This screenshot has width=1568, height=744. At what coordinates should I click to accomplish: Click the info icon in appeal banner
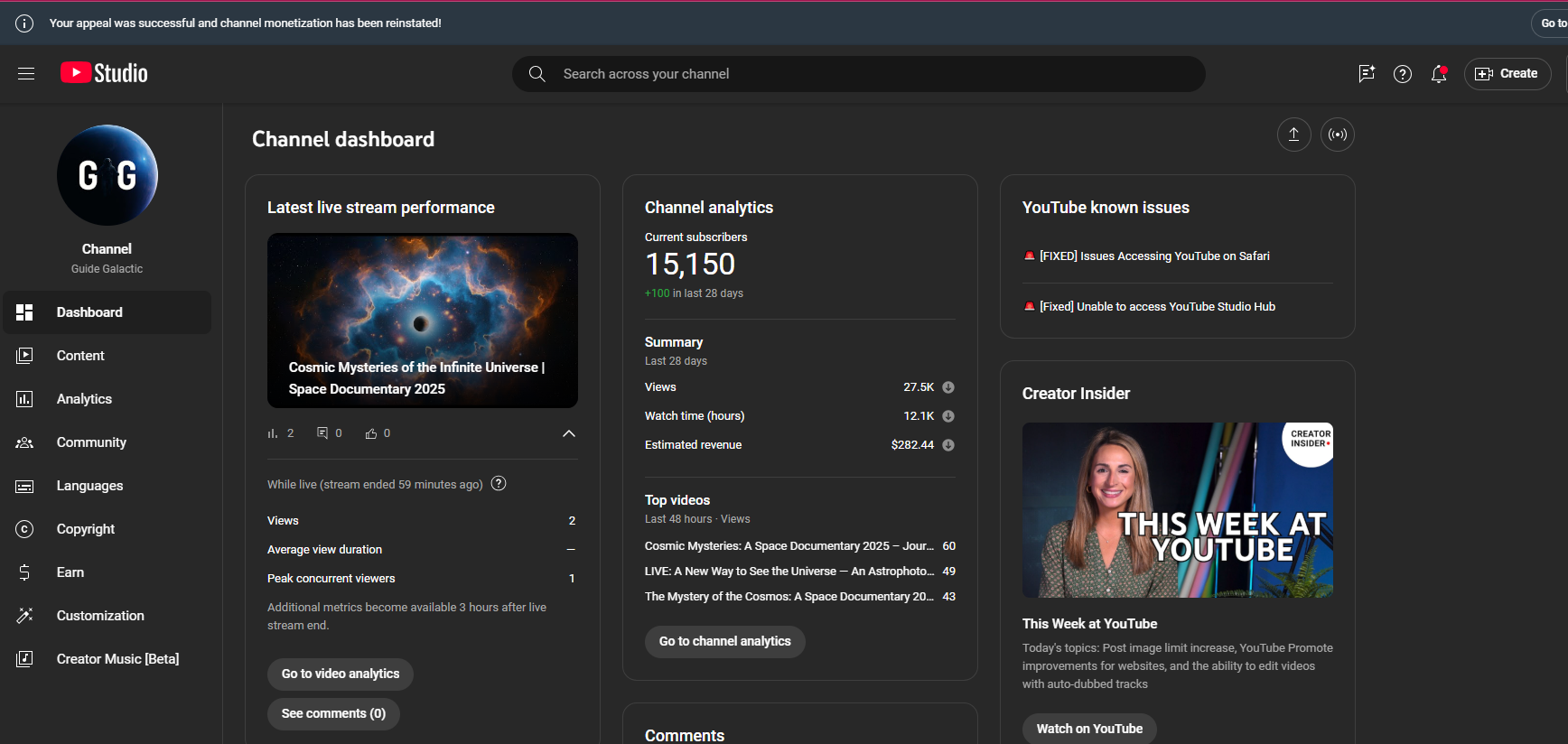coord(24,23)
